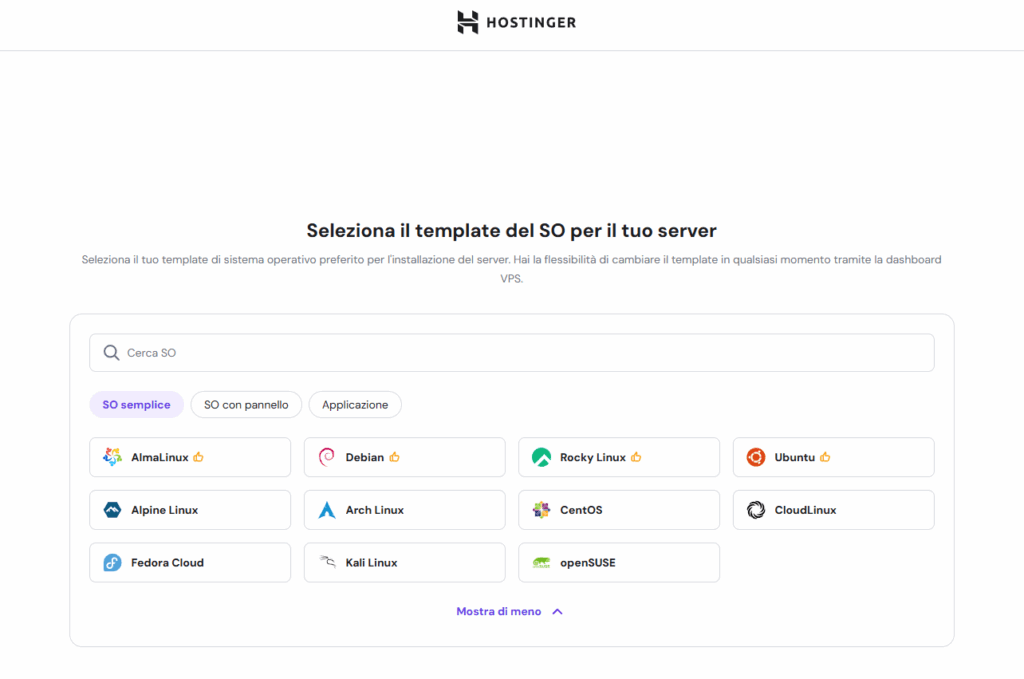
Task: Choose the CloudLinux label
Action: click(805, 510)
